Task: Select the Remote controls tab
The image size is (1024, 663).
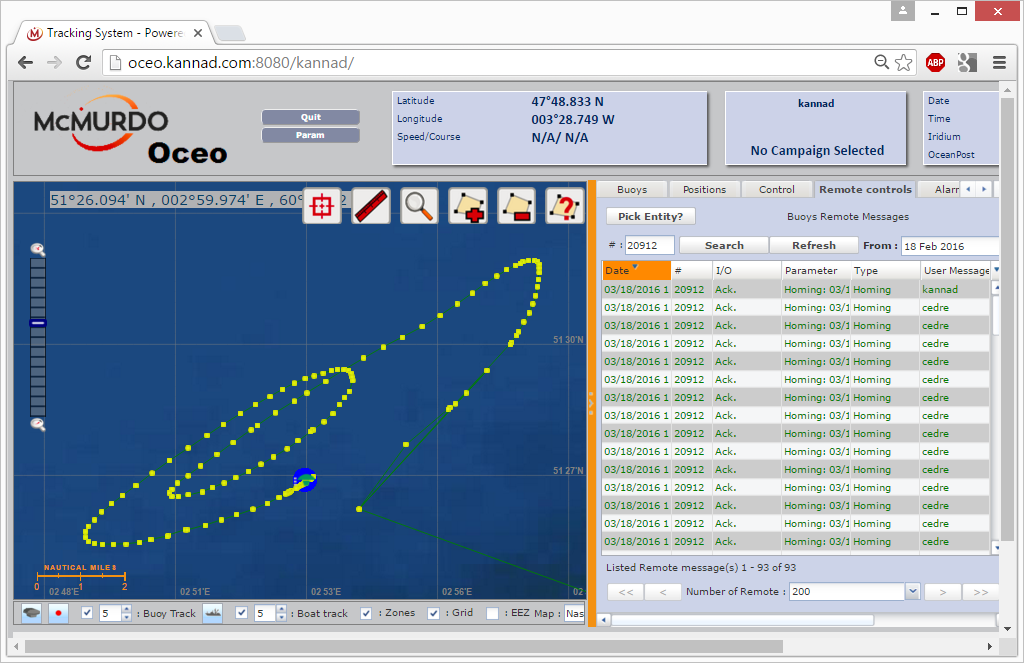Action: pos(865,189)
